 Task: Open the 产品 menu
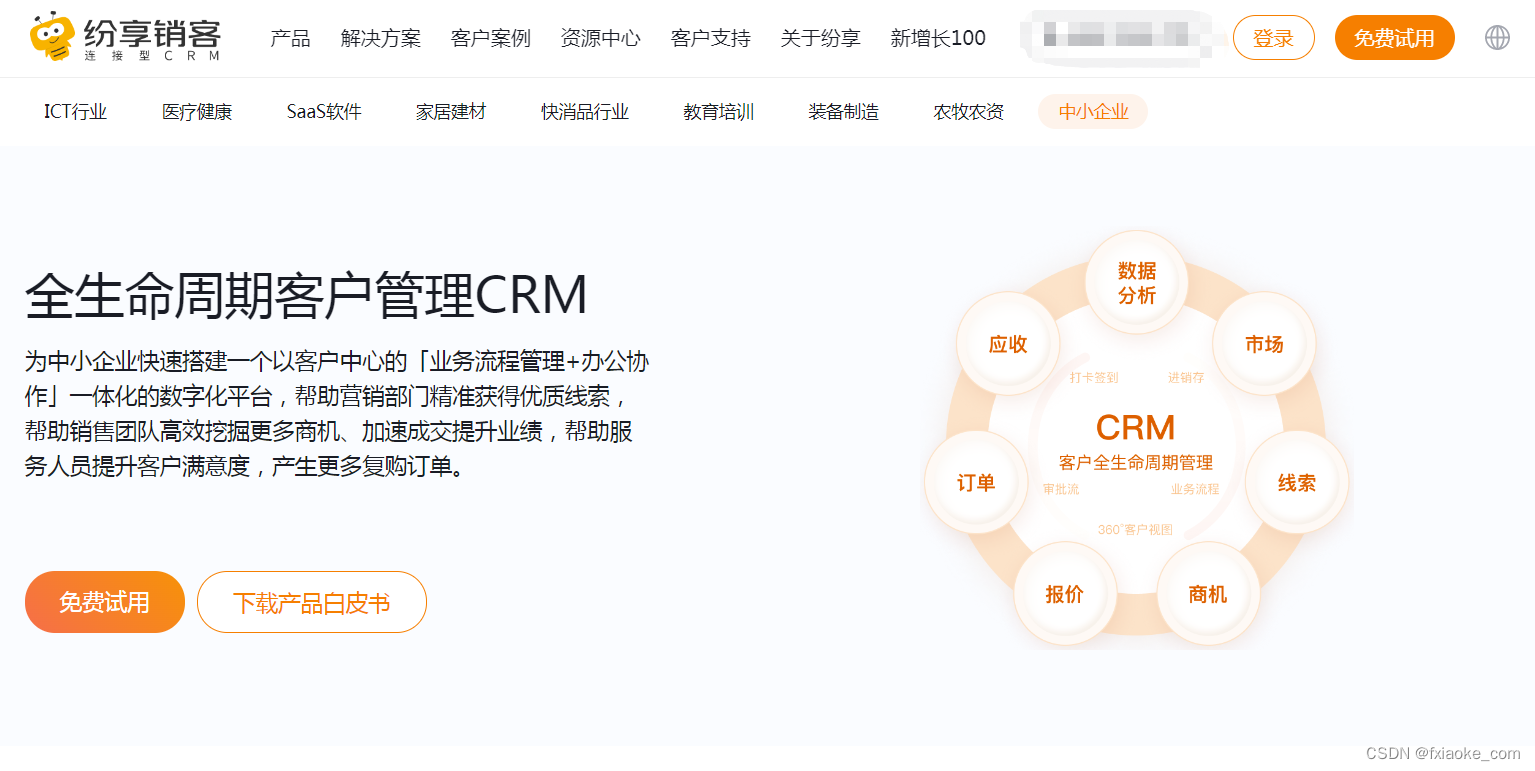[x=290, y=38]
